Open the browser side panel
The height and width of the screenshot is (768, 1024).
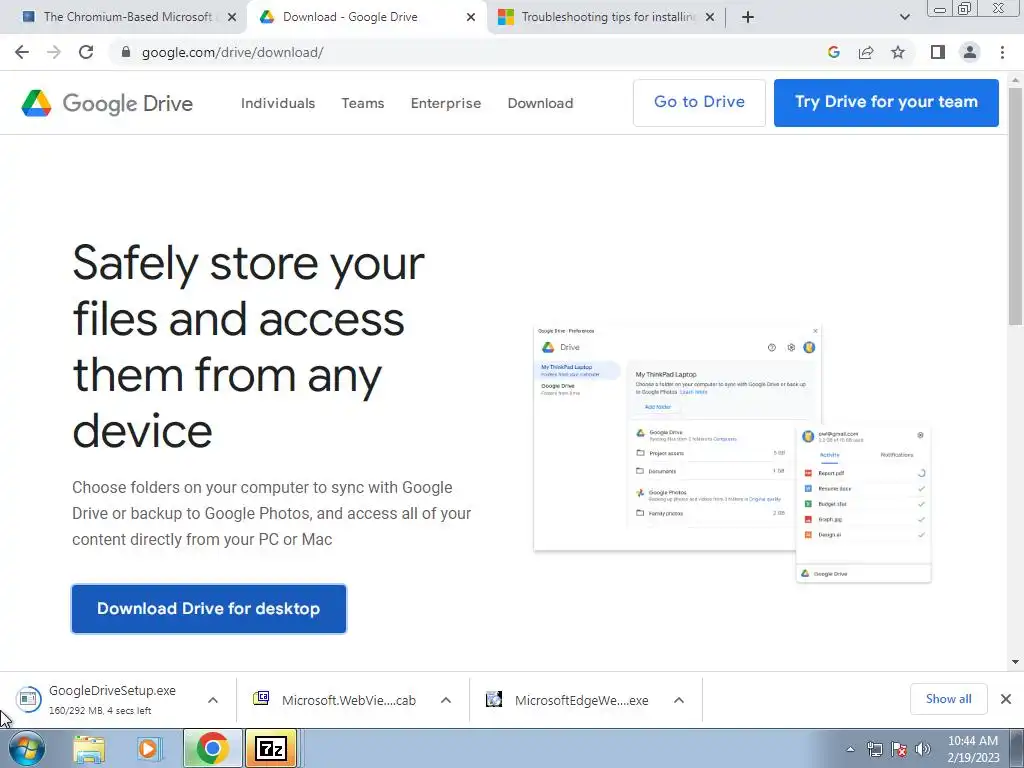[x=938, y=52]
